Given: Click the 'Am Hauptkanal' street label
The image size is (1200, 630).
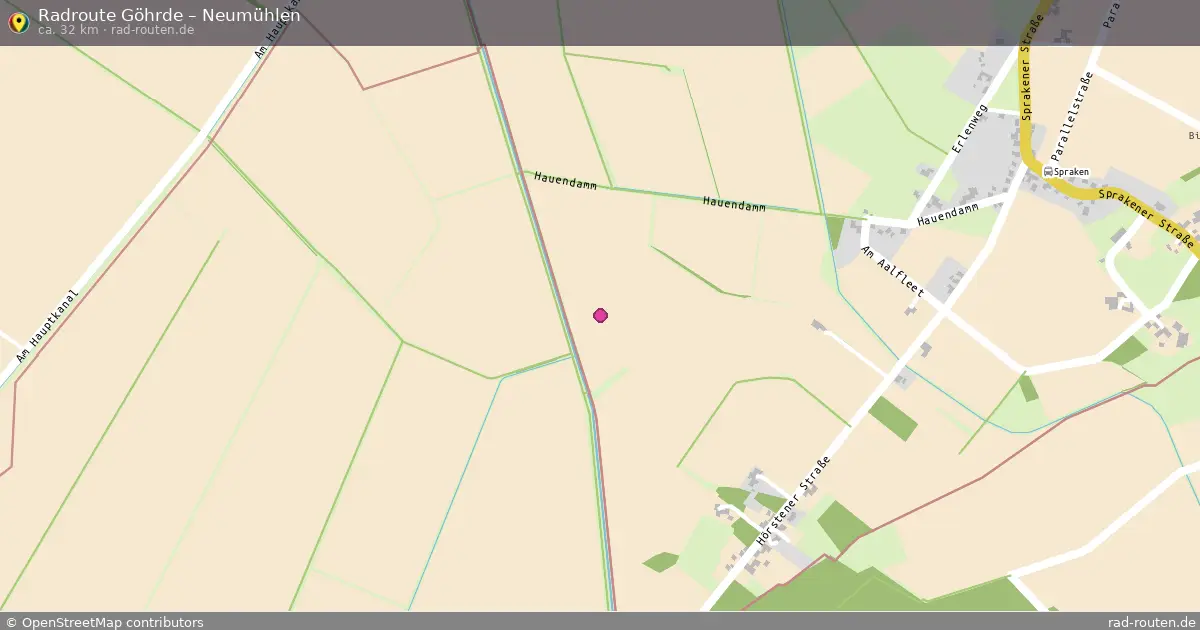Looking at the screenshot, I should (47, 326).
